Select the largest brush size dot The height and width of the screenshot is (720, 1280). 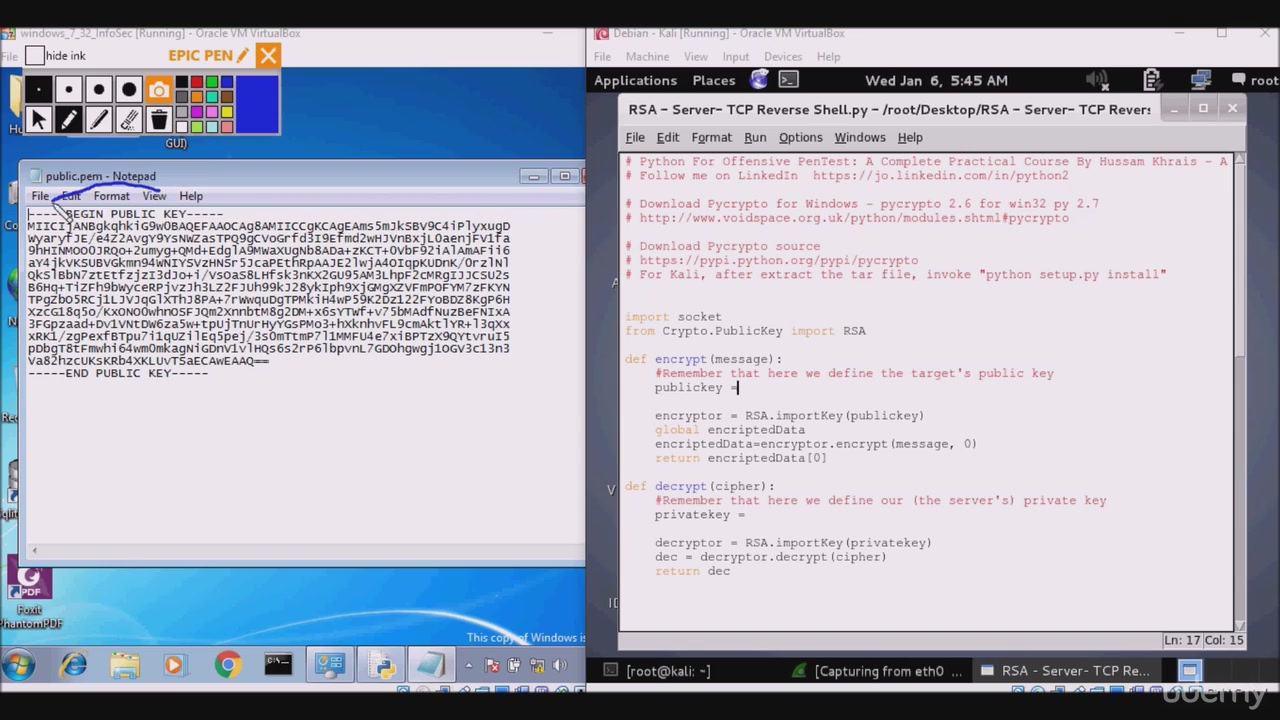[128, 90]
